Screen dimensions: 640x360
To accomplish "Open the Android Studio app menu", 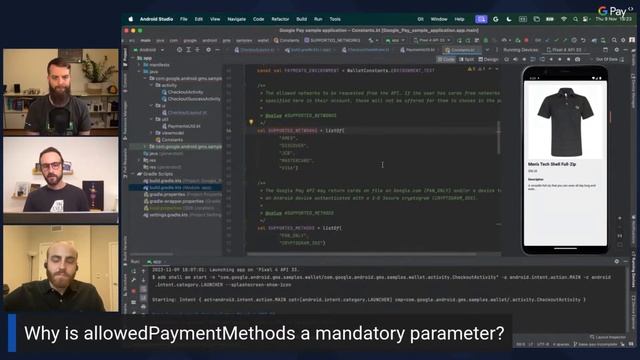I will (x=156, y=19).
